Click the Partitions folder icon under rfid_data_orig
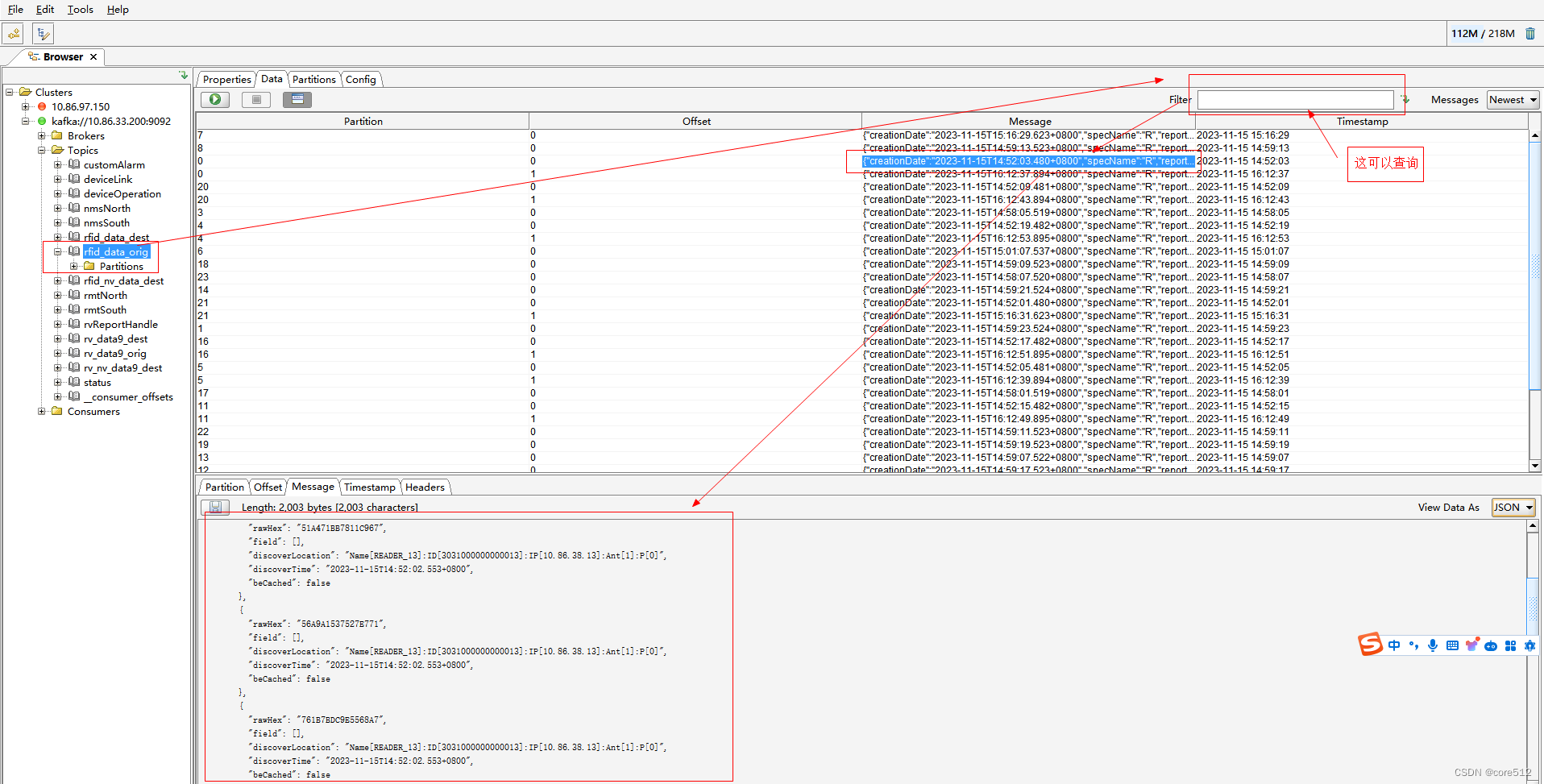This screenshot has width=1544, height=784. coord(89,266)
